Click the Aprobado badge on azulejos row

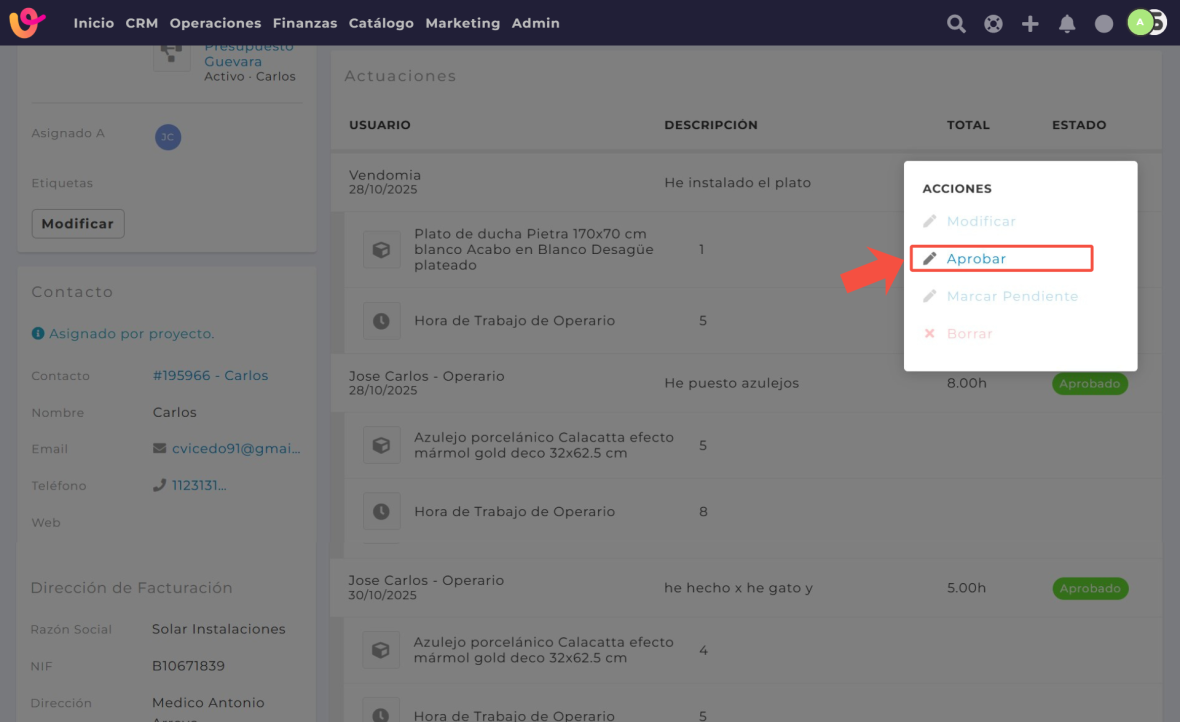1089,384
